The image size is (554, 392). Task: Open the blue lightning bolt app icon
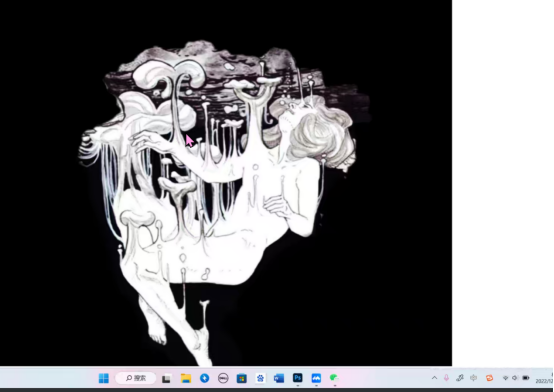pyautogui.click(x=205, y=378)
